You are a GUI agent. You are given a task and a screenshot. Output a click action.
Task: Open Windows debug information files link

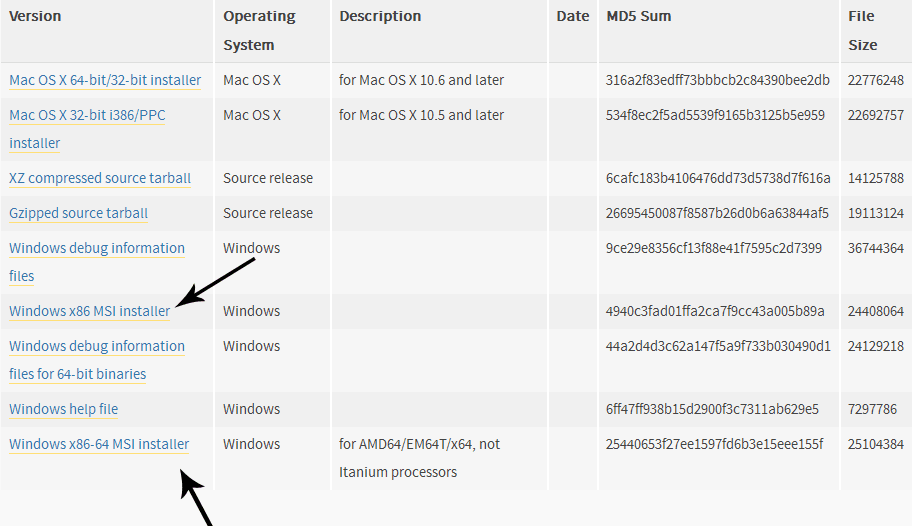click(97, 248)
